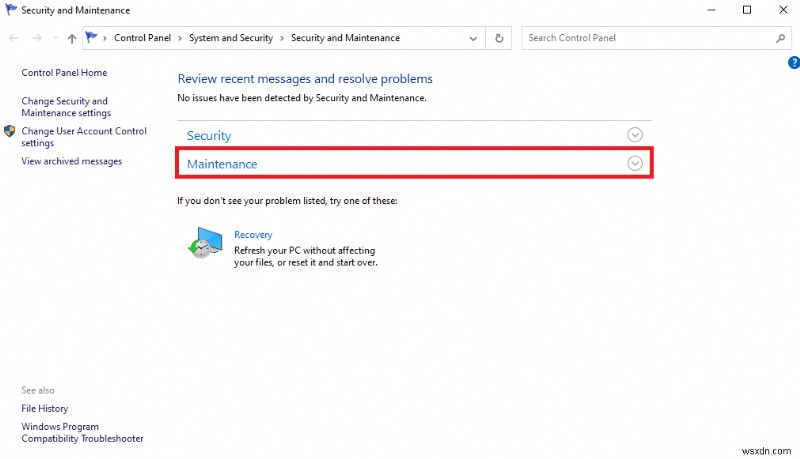800x459 pixels.
Task: Click the flag icon in address bar
Action: pos(92,37)
